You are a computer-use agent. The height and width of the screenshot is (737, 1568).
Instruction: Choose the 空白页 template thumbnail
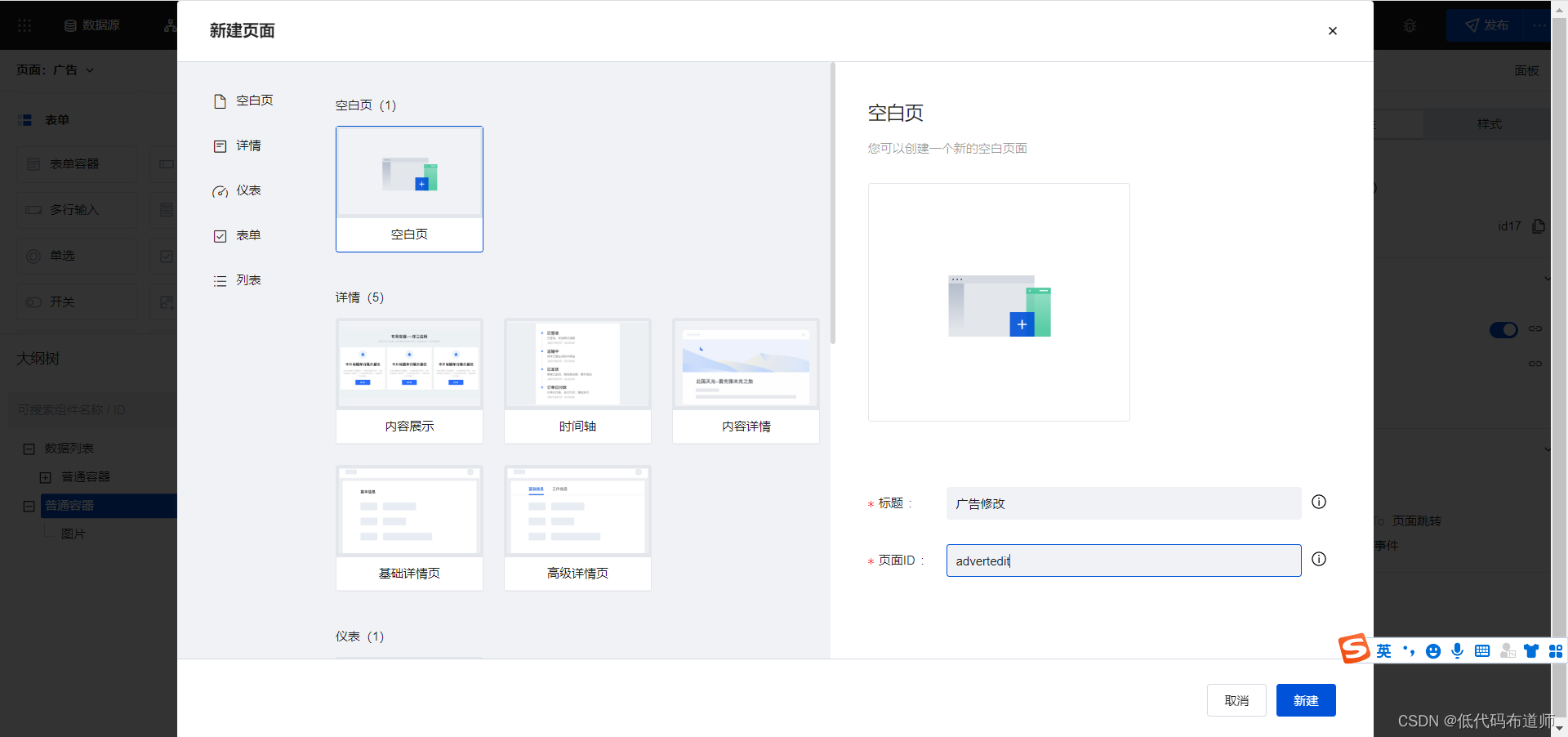409,189
